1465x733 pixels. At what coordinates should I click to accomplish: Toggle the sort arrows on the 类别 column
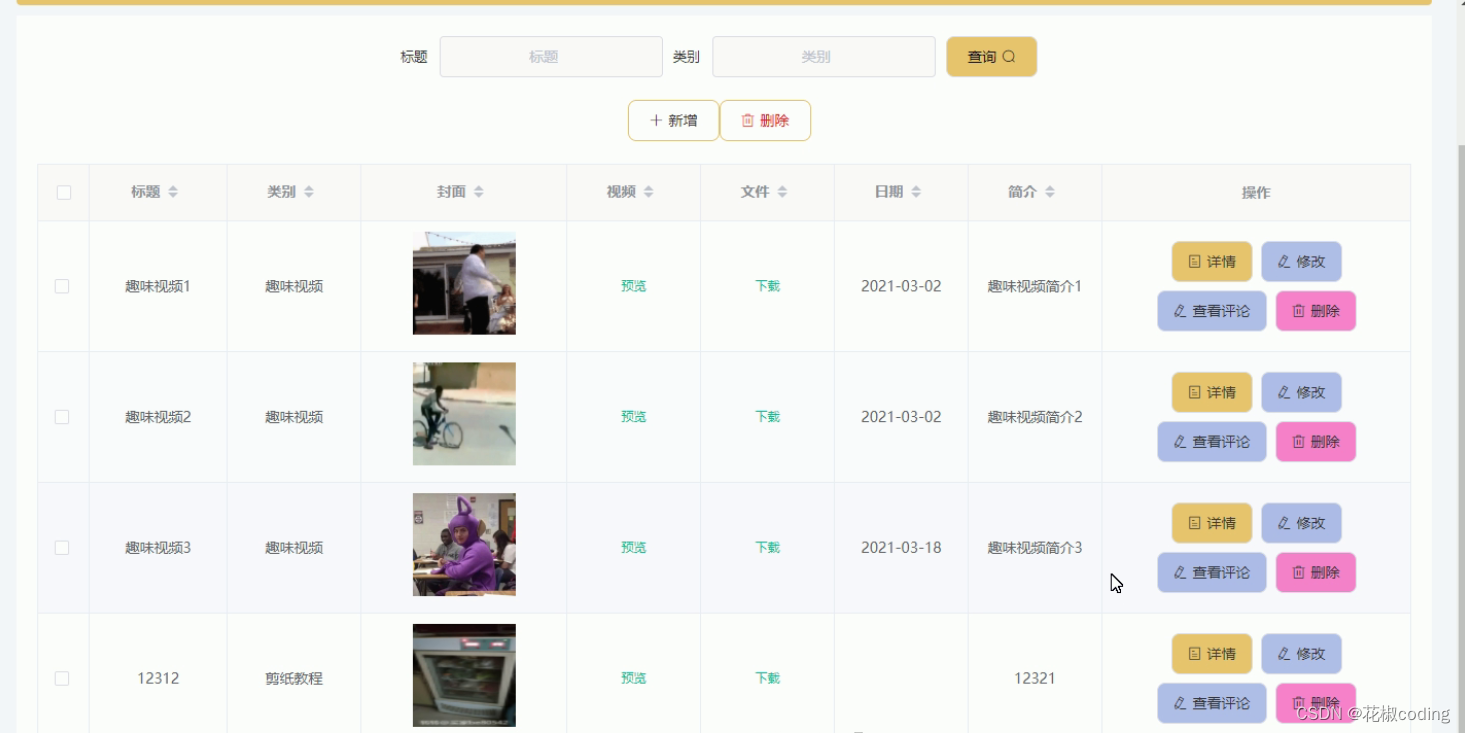click(308, 191)
